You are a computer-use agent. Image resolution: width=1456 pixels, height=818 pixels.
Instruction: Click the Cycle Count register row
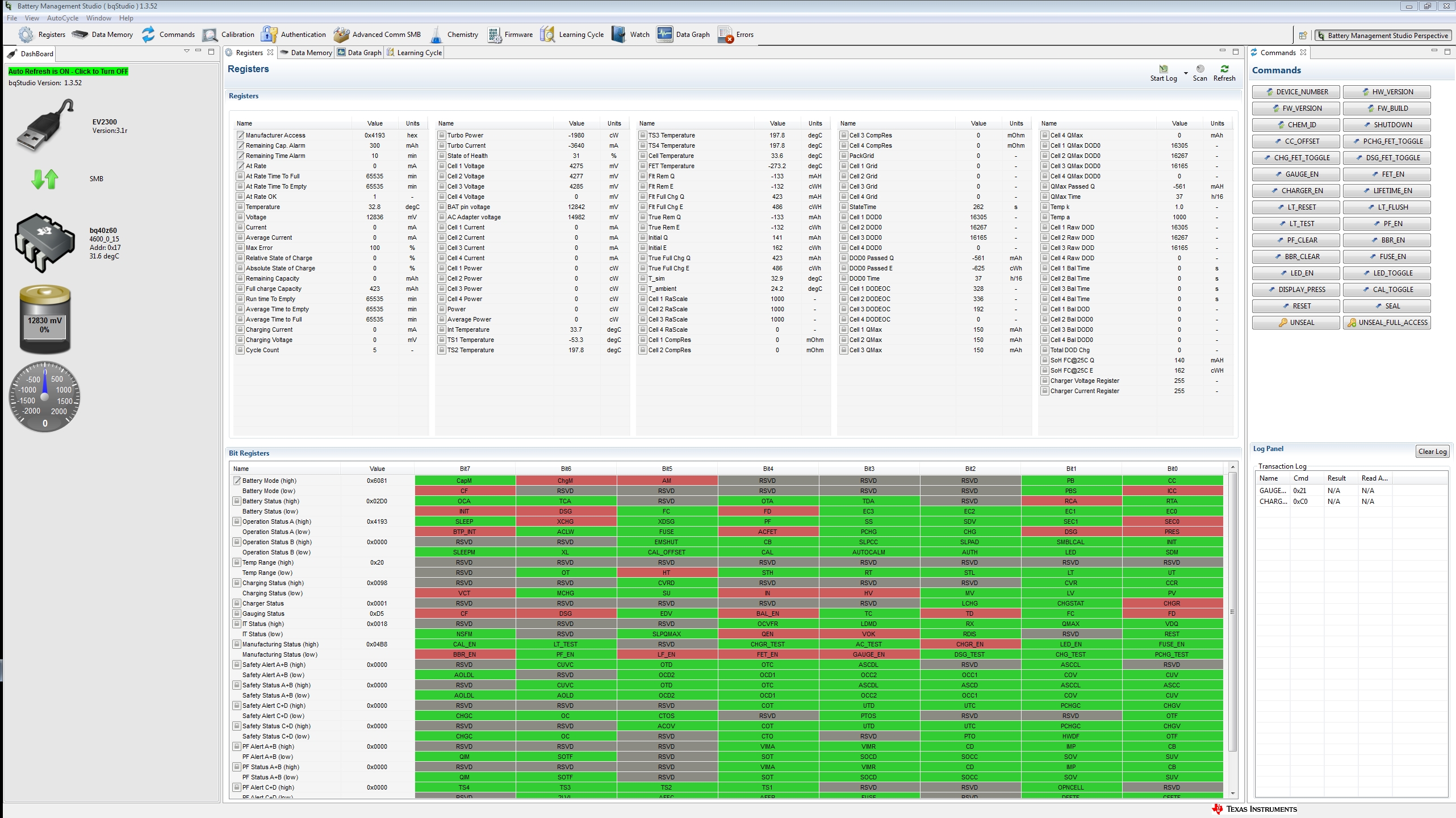click(x=330, y=350)
